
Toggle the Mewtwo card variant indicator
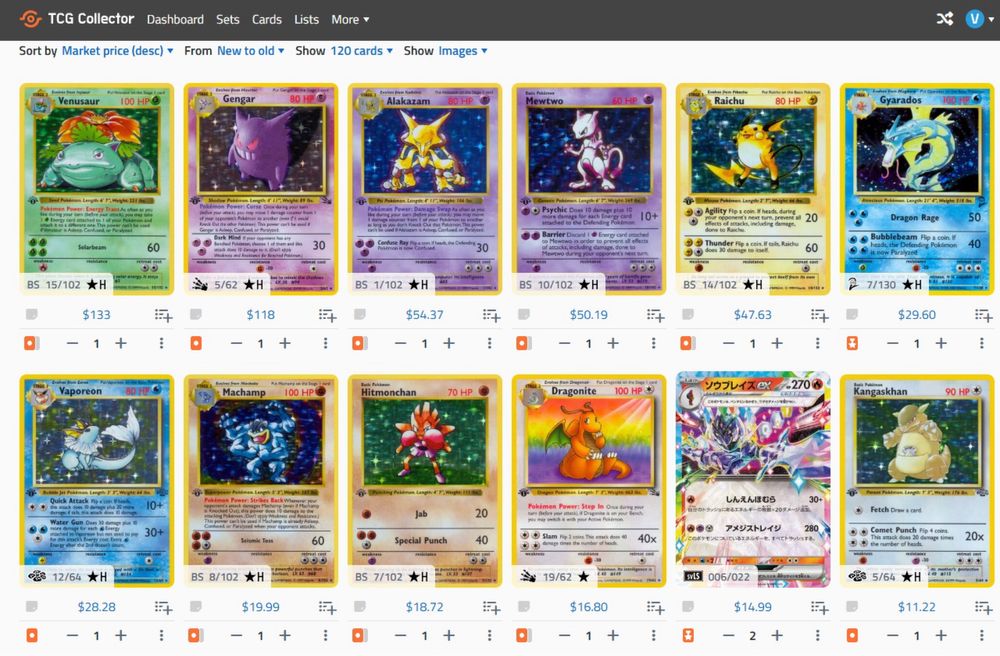[524, 344]
